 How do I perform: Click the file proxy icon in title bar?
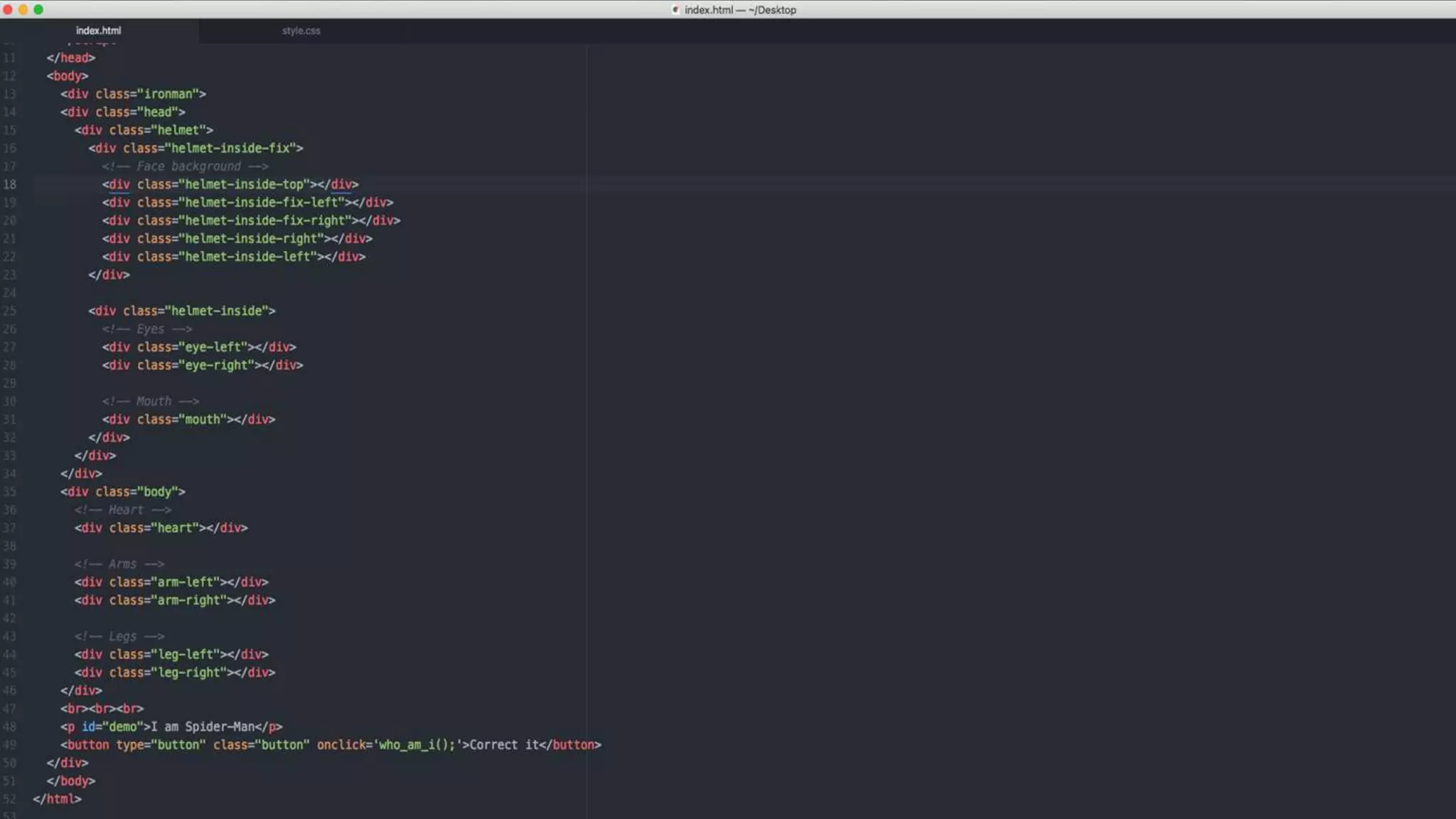coord(675,10)
